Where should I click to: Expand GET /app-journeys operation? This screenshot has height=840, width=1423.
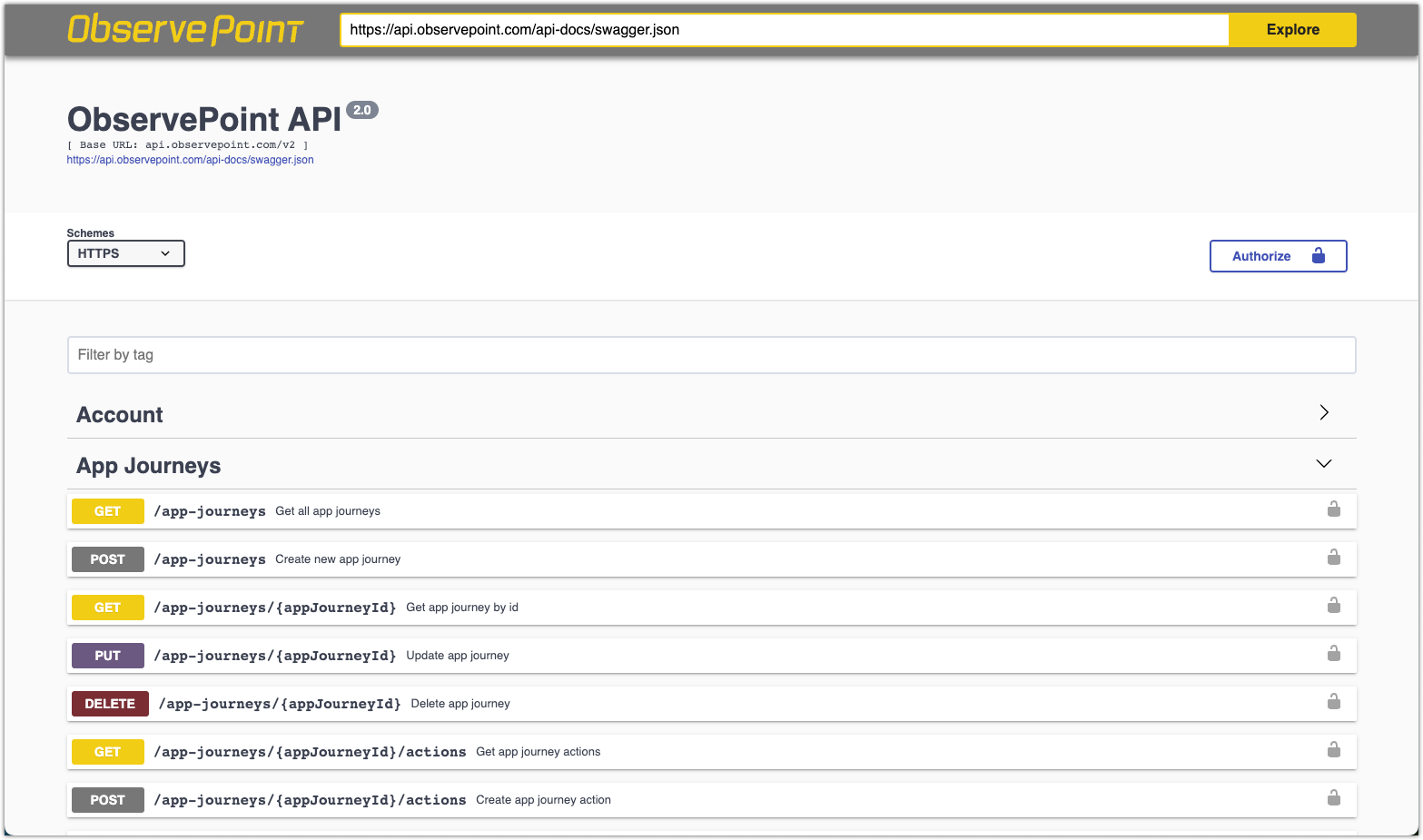tap(712, 511)
